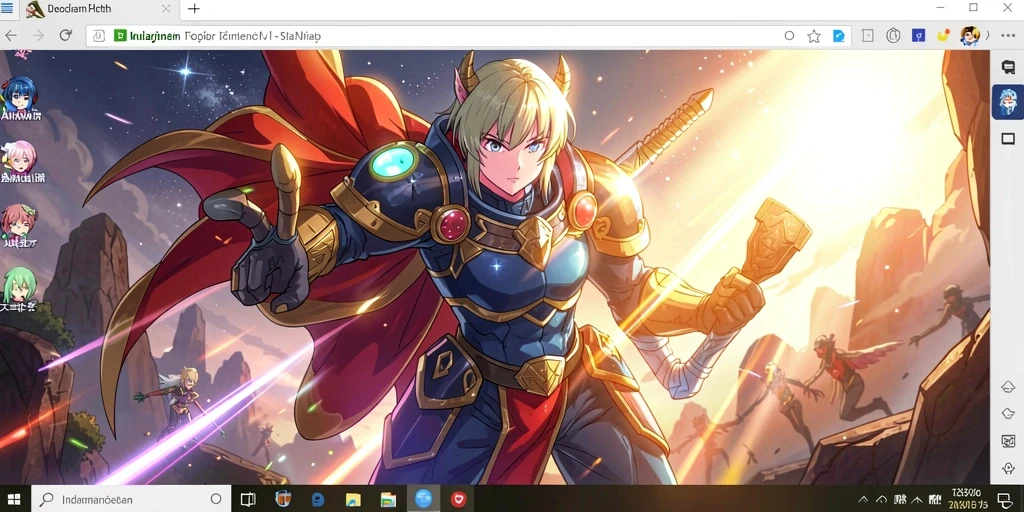Close the 'Deodram Hcth' tab
This screenshot has height=512, width=1024.
(166, 8)
